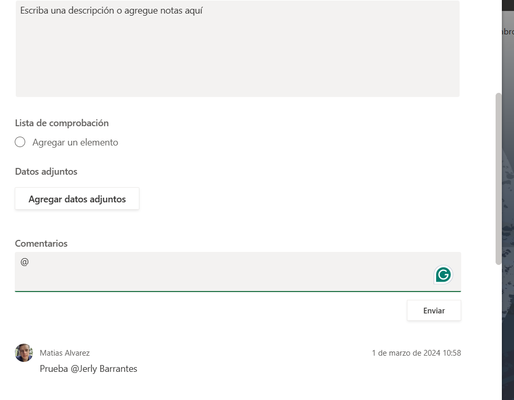Viewport: 514px width, 400px height.
Task: Click the 'Lista de comprobación' heading
Action: 62,123
